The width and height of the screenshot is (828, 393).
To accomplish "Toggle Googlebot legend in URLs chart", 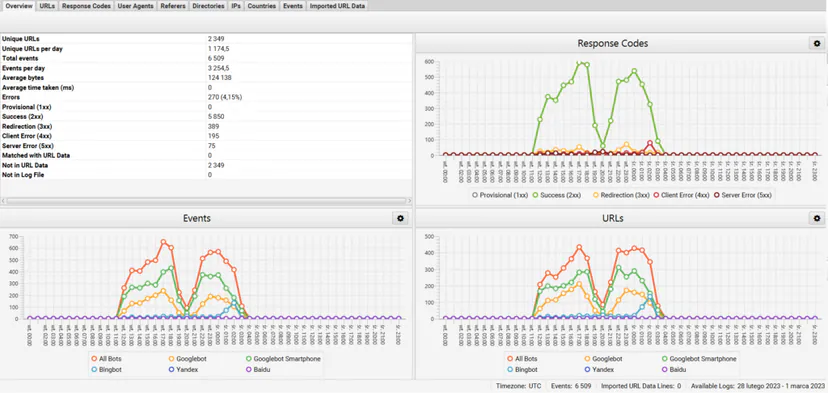I will point(603,359).
